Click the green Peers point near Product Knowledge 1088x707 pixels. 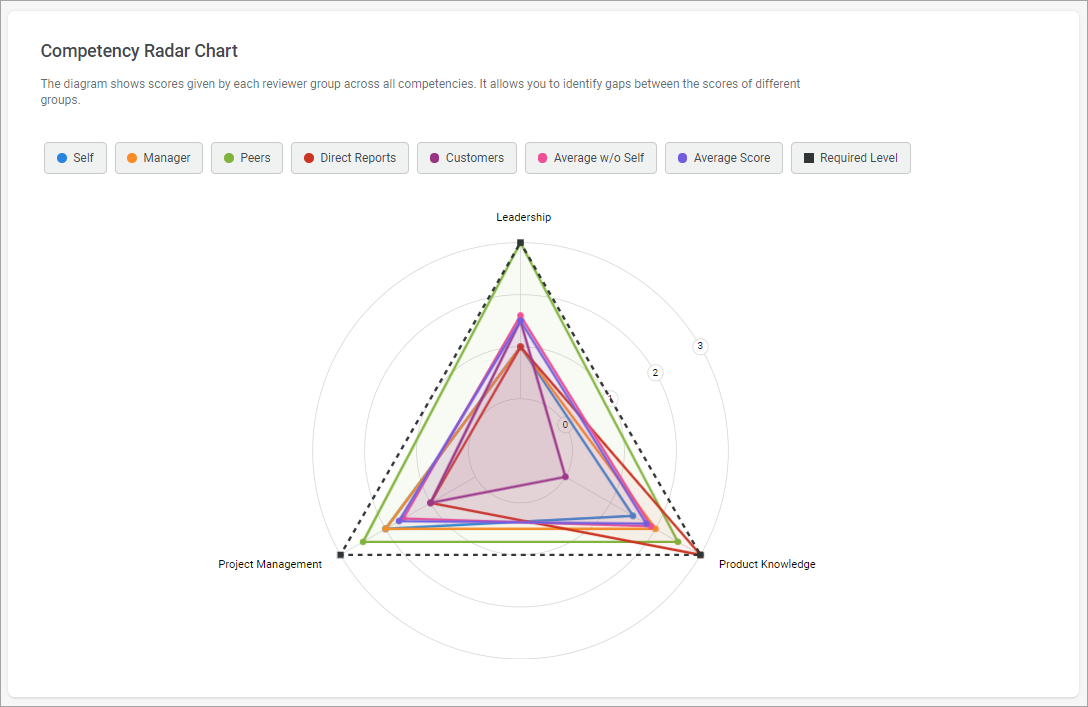point(678,542)
